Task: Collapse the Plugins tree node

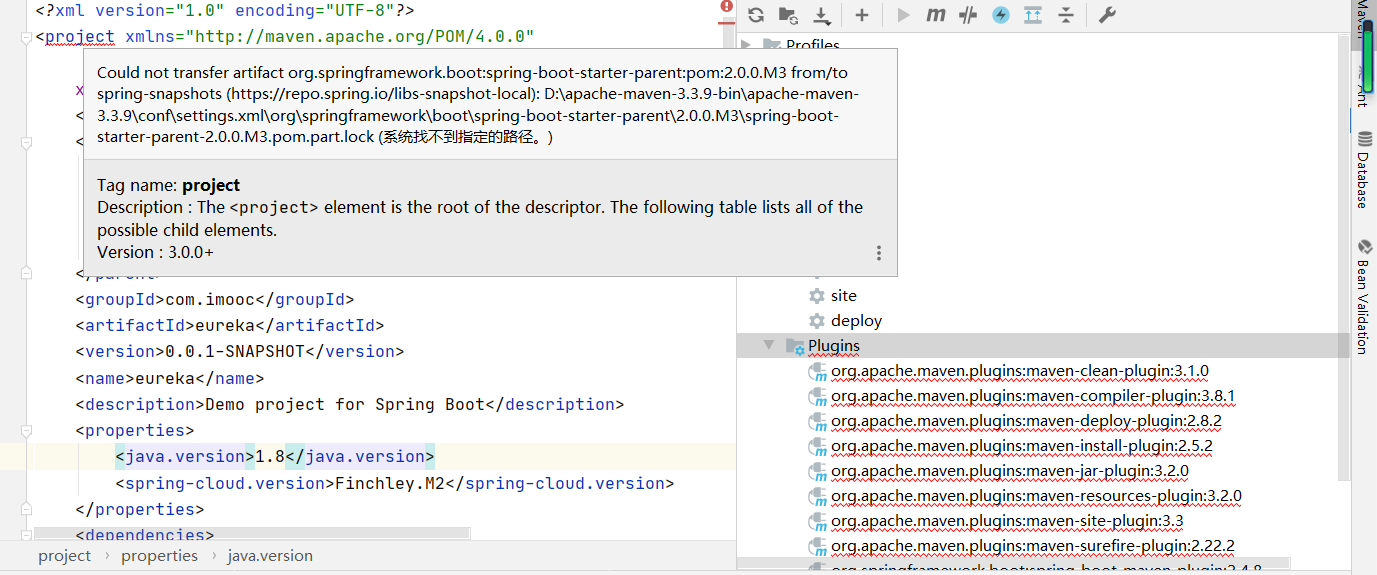Action: 769,345
